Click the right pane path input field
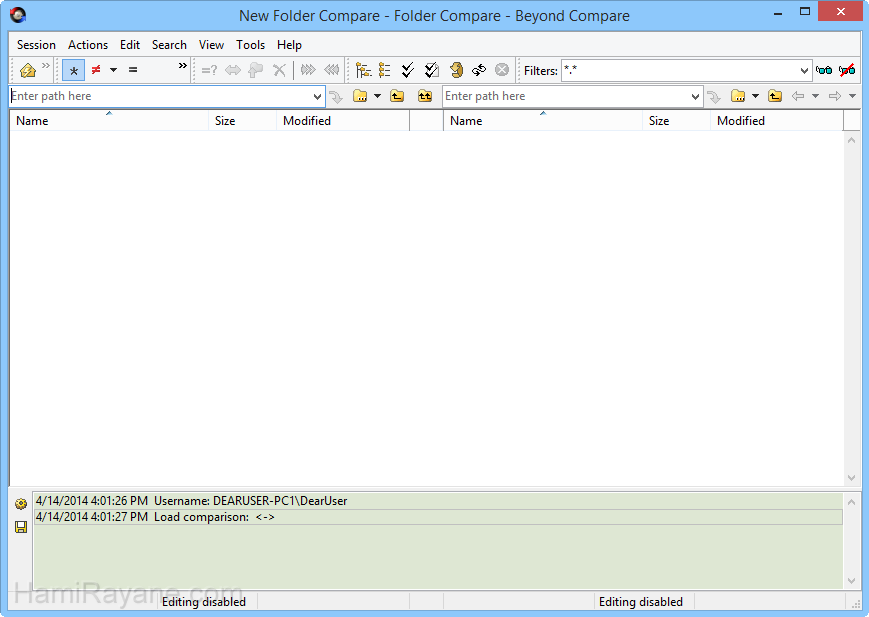 coord(566,96)
